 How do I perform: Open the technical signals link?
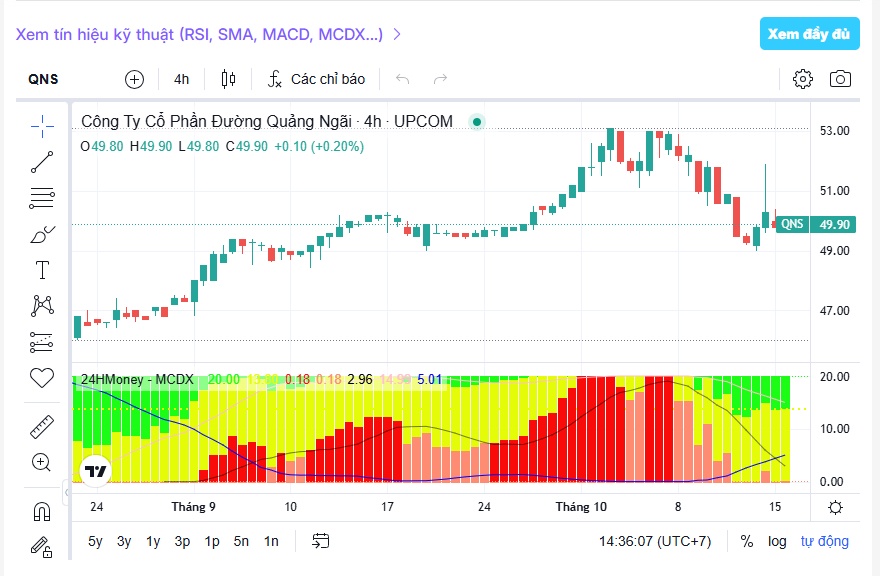(208, 34)
